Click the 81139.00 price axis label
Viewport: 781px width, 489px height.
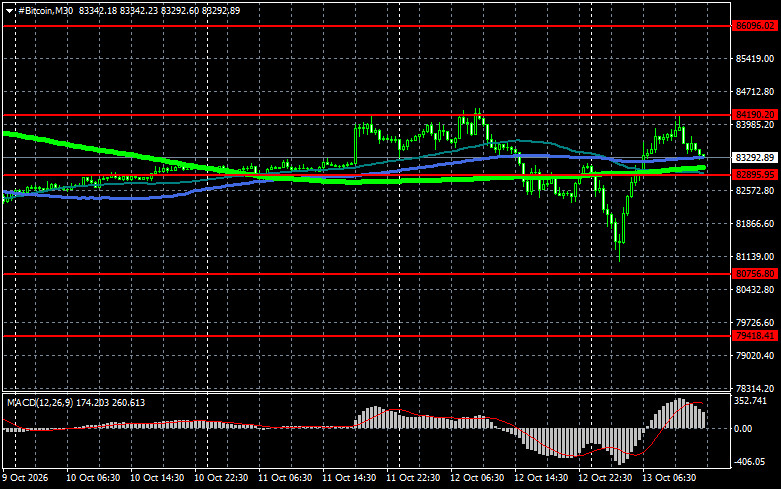point(755,256)
